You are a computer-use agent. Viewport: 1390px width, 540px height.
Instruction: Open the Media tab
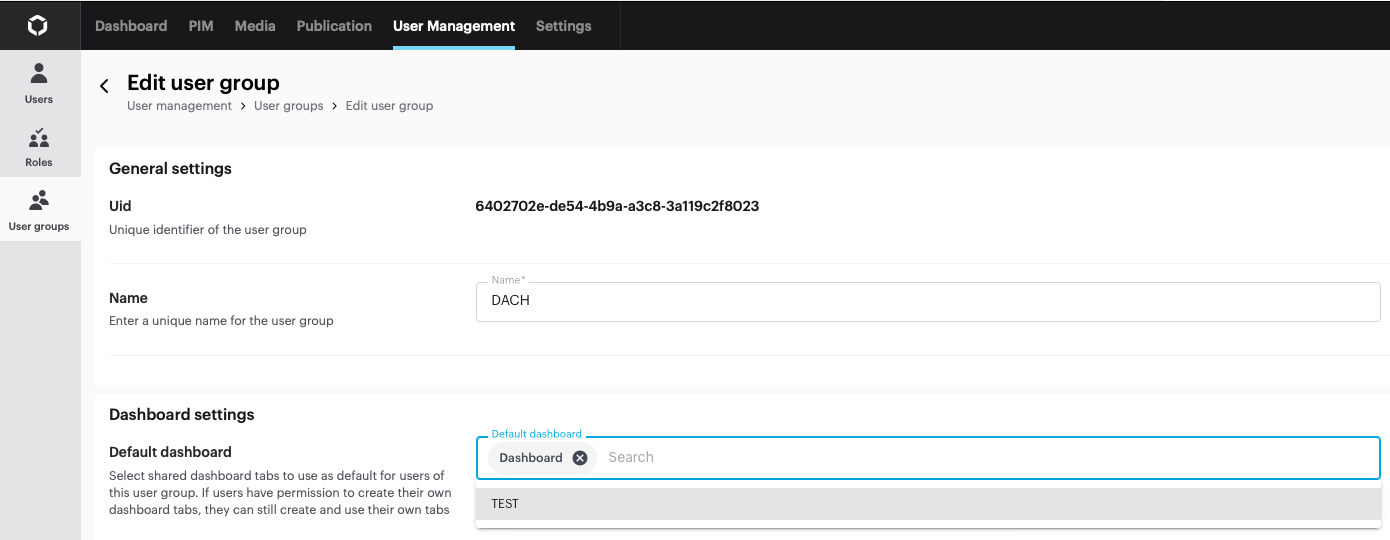pos(255,26)
